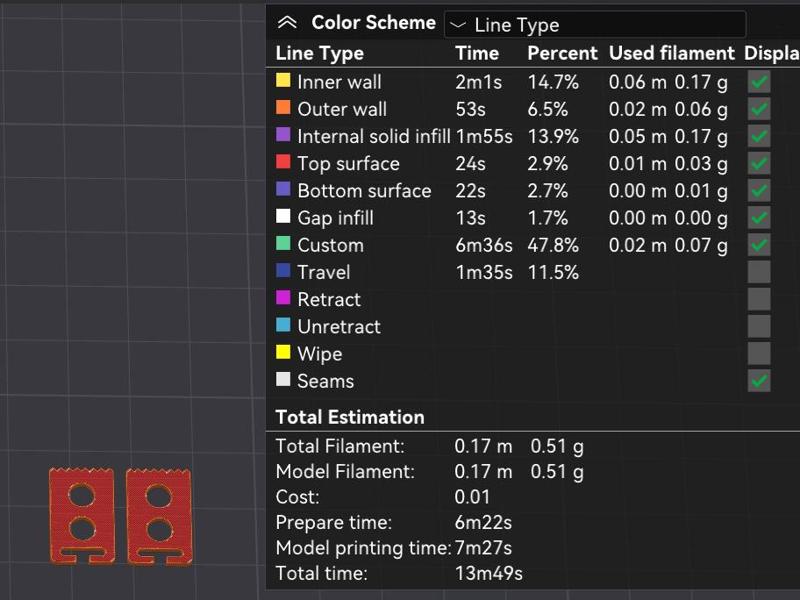Screen dimensions: 800x600
Task: Toggle Gap infill display checkbox
Action: tap(759, 218)
